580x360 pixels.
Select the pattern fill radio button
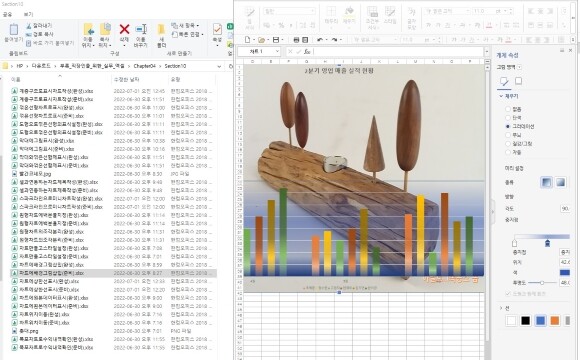point(508,135)
